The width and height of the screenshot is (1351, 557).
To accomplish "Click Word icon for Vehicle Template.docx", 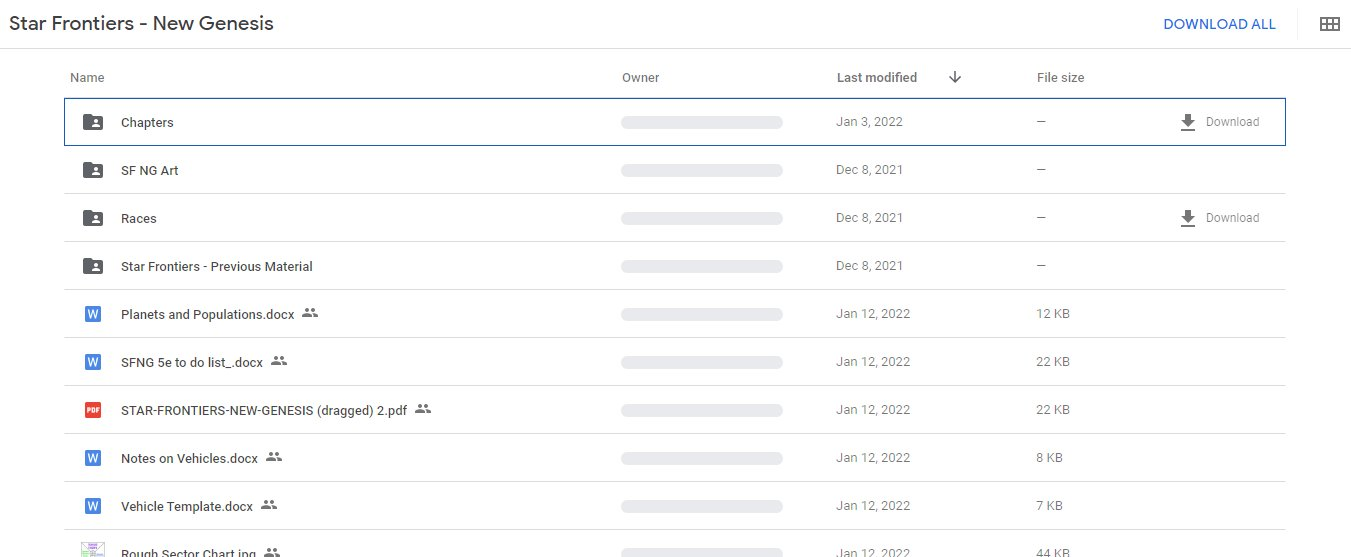I will click(93, 506).
